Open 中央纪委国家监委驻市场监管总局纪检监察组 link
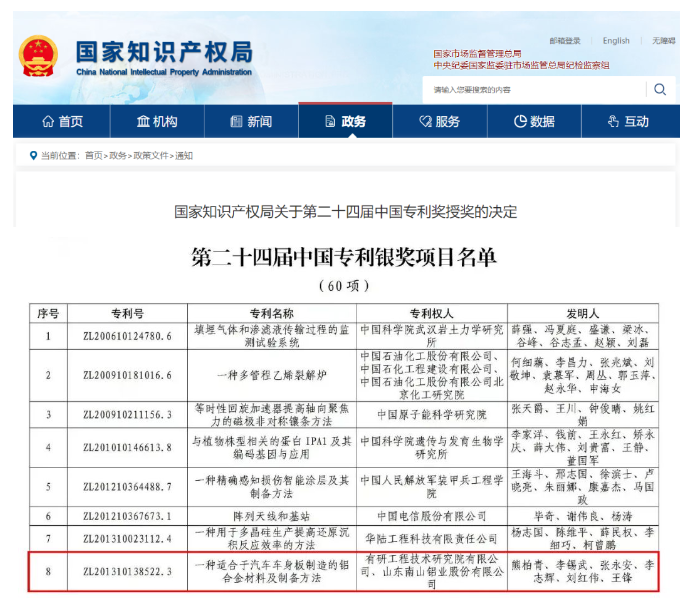This screenshot has height=603, width=696. tap(520, 65)
